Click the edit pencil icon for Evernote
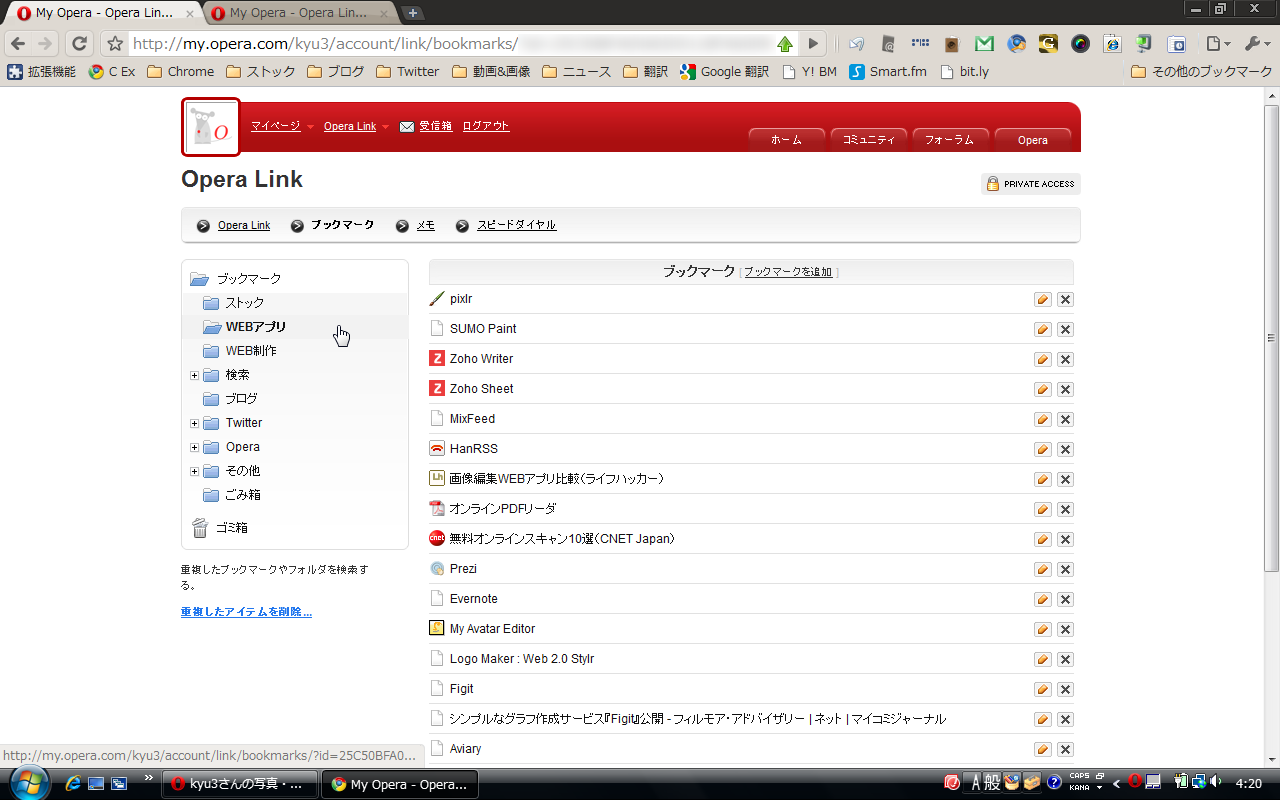This screenshot has width=1280, height=800. (x=1042, y=599)
